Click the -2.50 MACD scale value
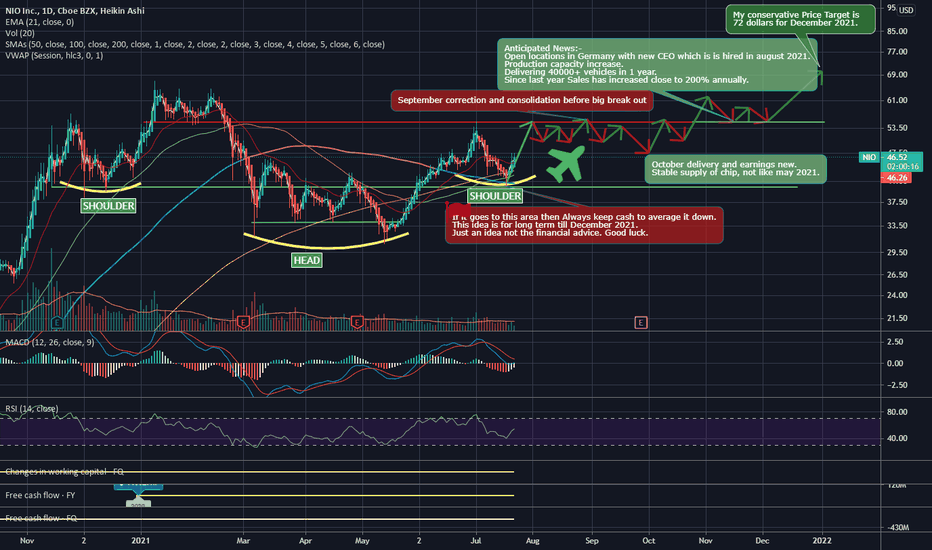Viewport: 932px width, 550px height. tap(895, 385)
